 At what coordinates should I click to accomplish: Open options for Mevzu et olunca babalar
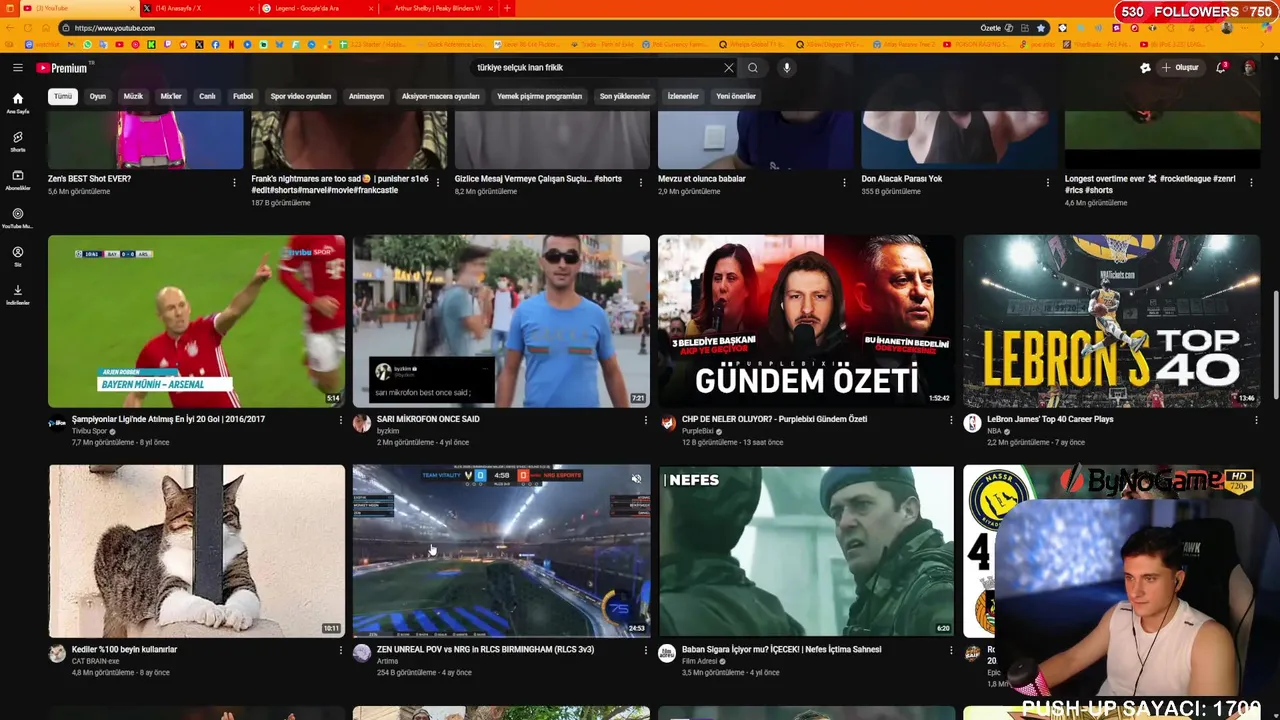click(x=844, y=183)
